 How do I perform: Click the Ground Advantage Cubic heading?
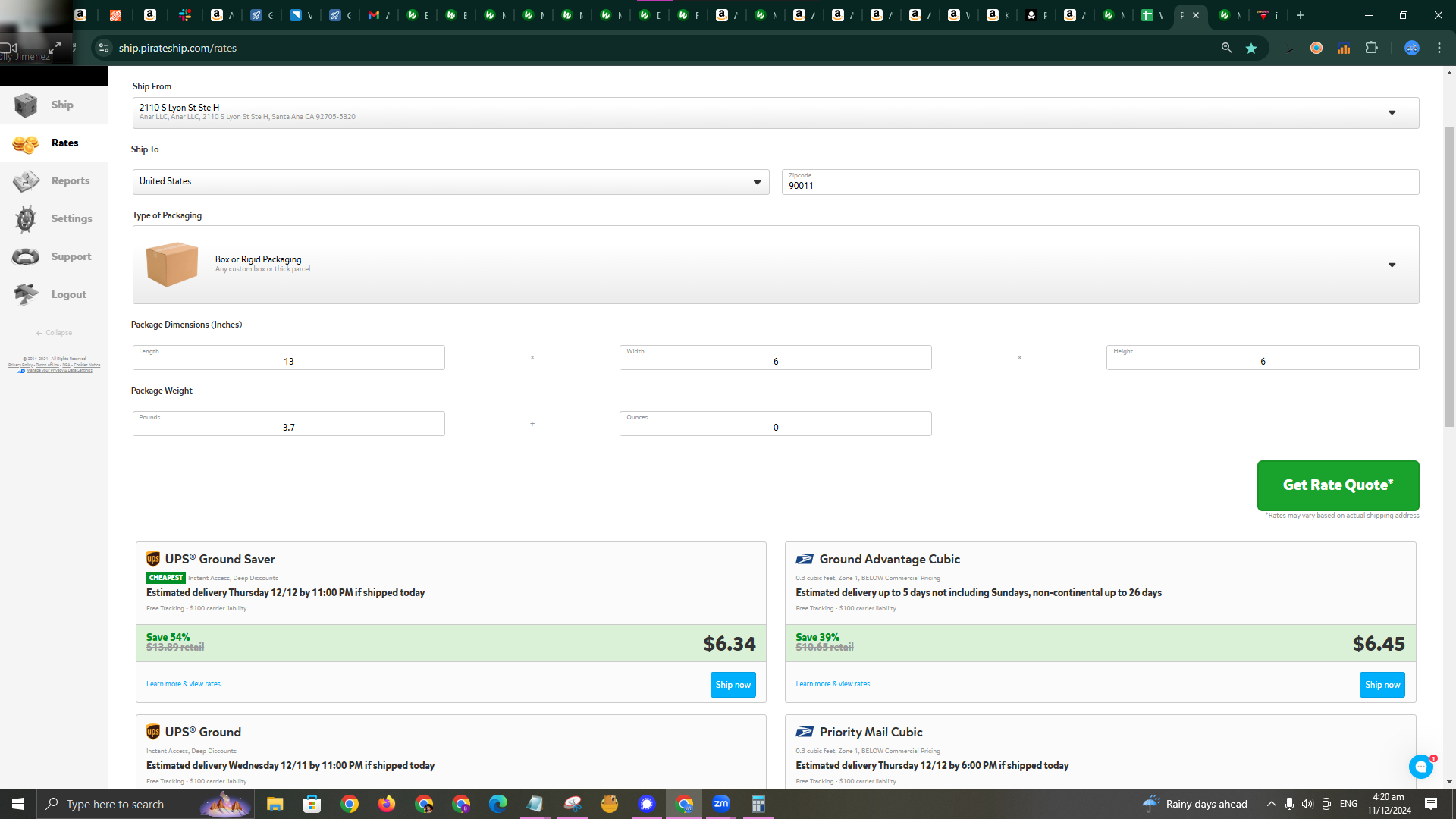(890, 560)
